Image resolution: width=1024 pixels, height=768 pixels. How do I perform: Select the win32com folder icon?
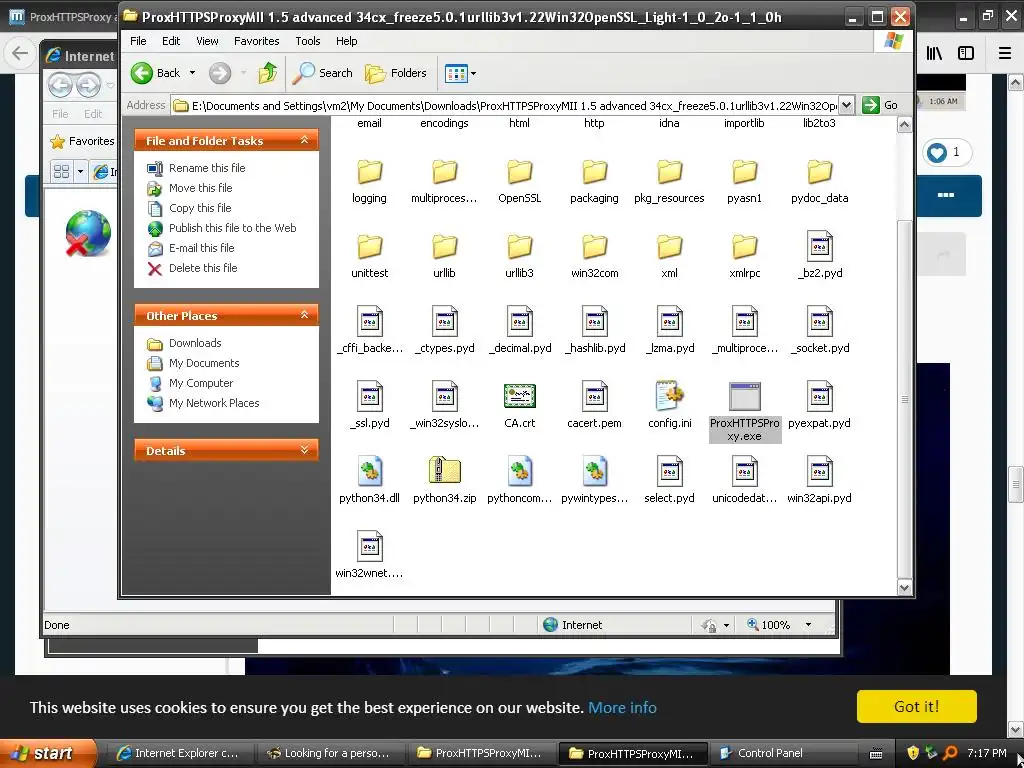click(594, 247)
